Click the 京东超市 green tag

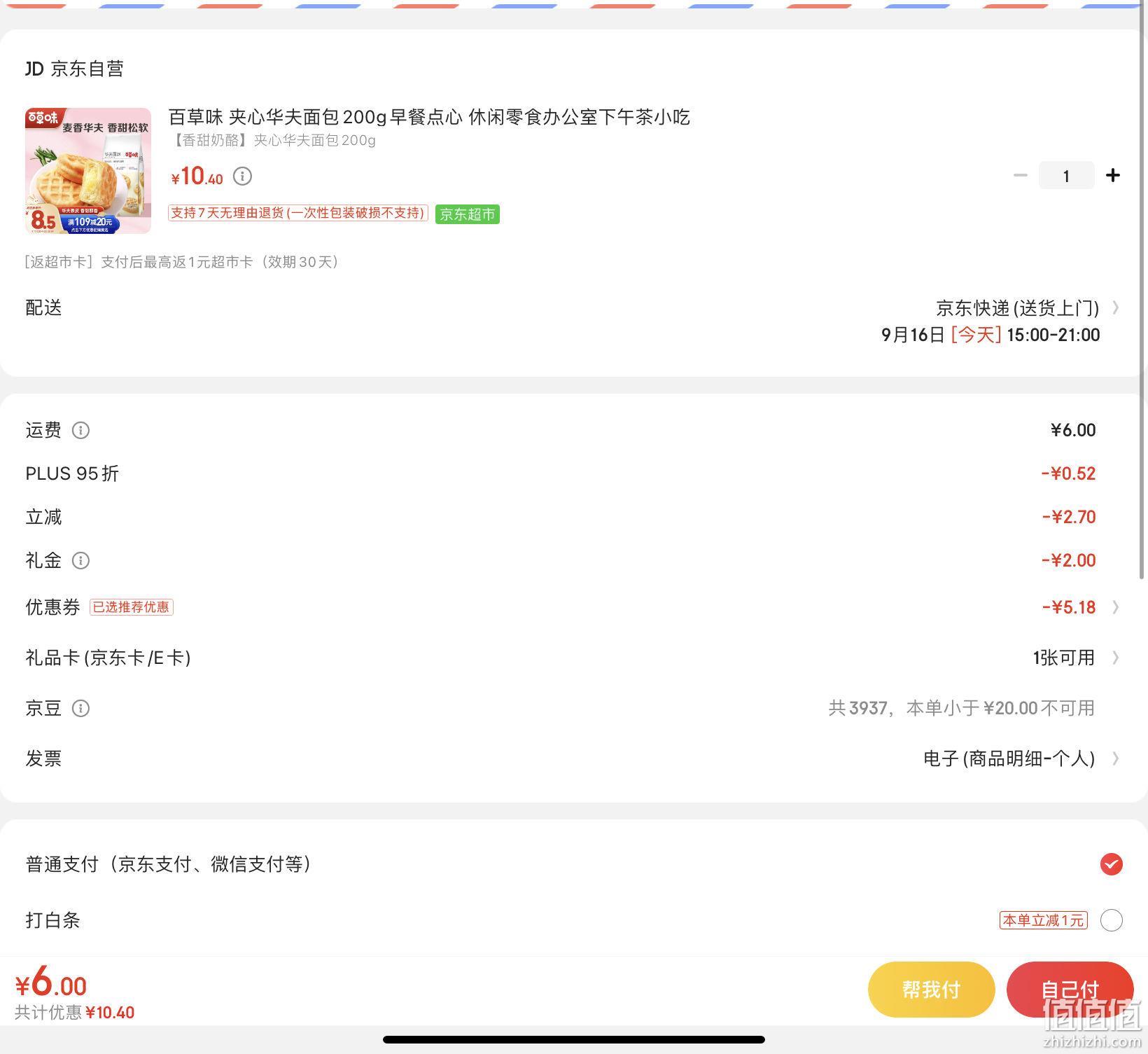click(x=468, y=214)
